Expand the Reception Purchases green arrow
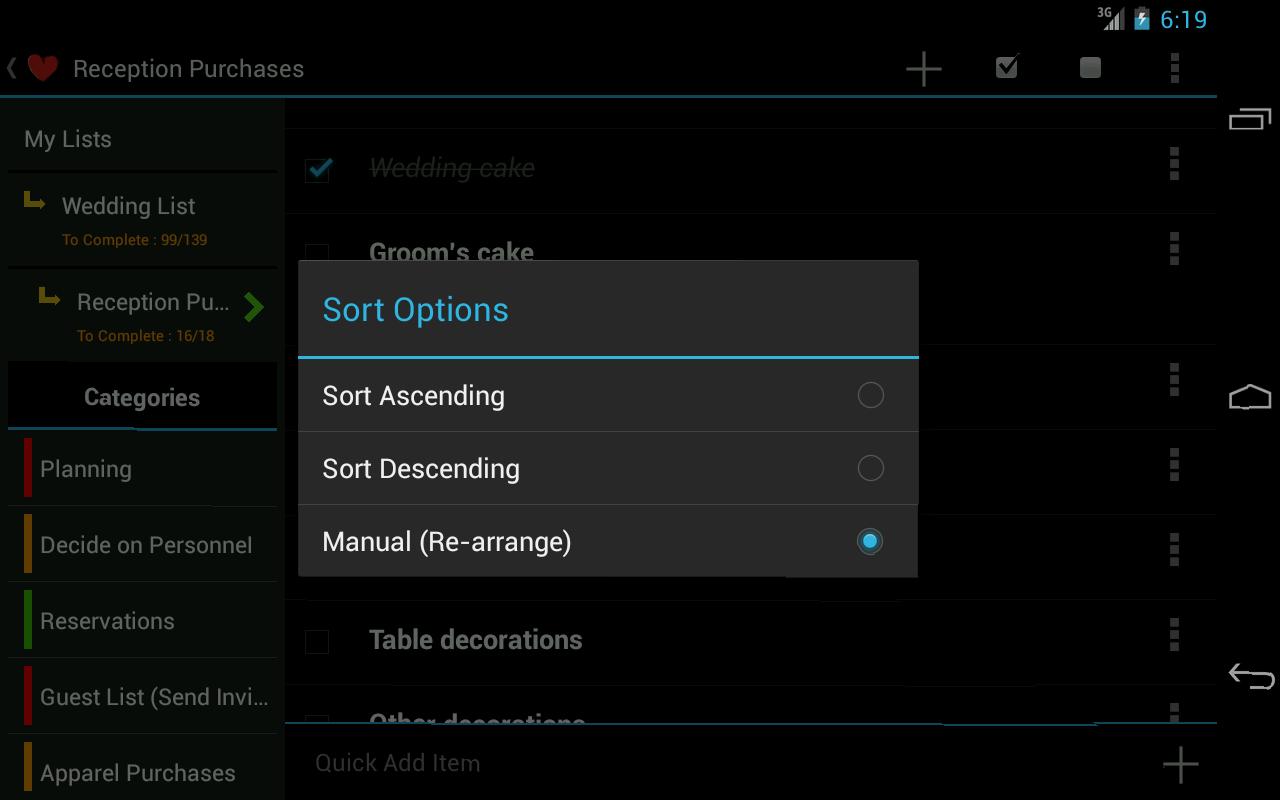1280x800 pixels. pos(253,307)
